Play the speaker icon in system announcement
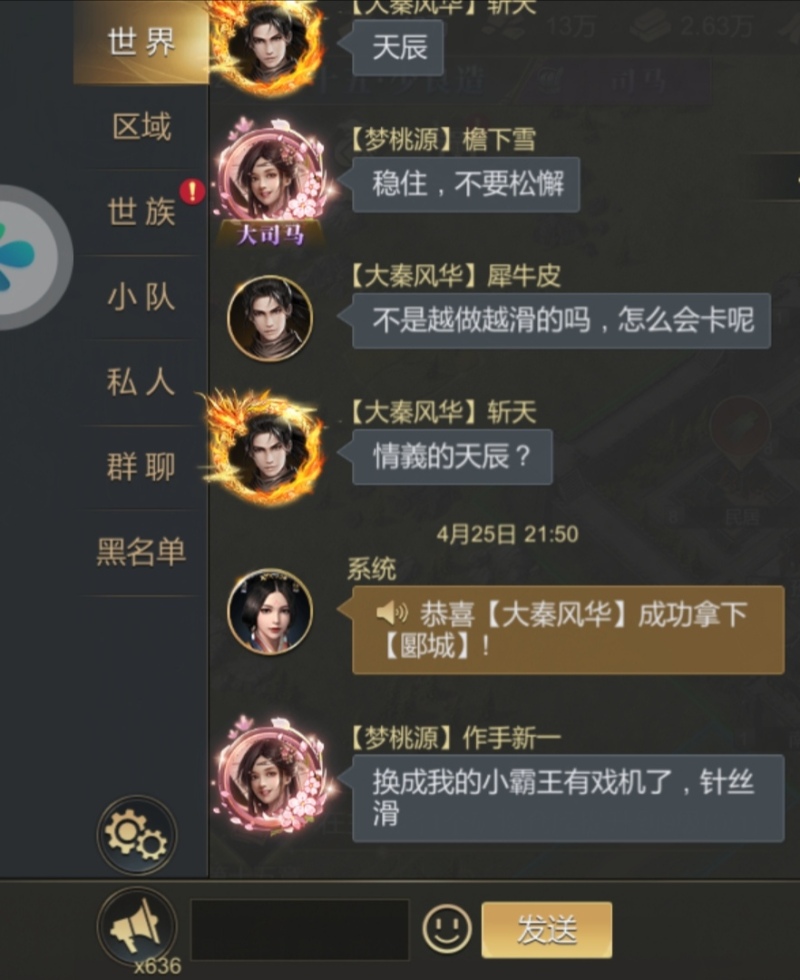800x980 pixels. coord(392,614)
